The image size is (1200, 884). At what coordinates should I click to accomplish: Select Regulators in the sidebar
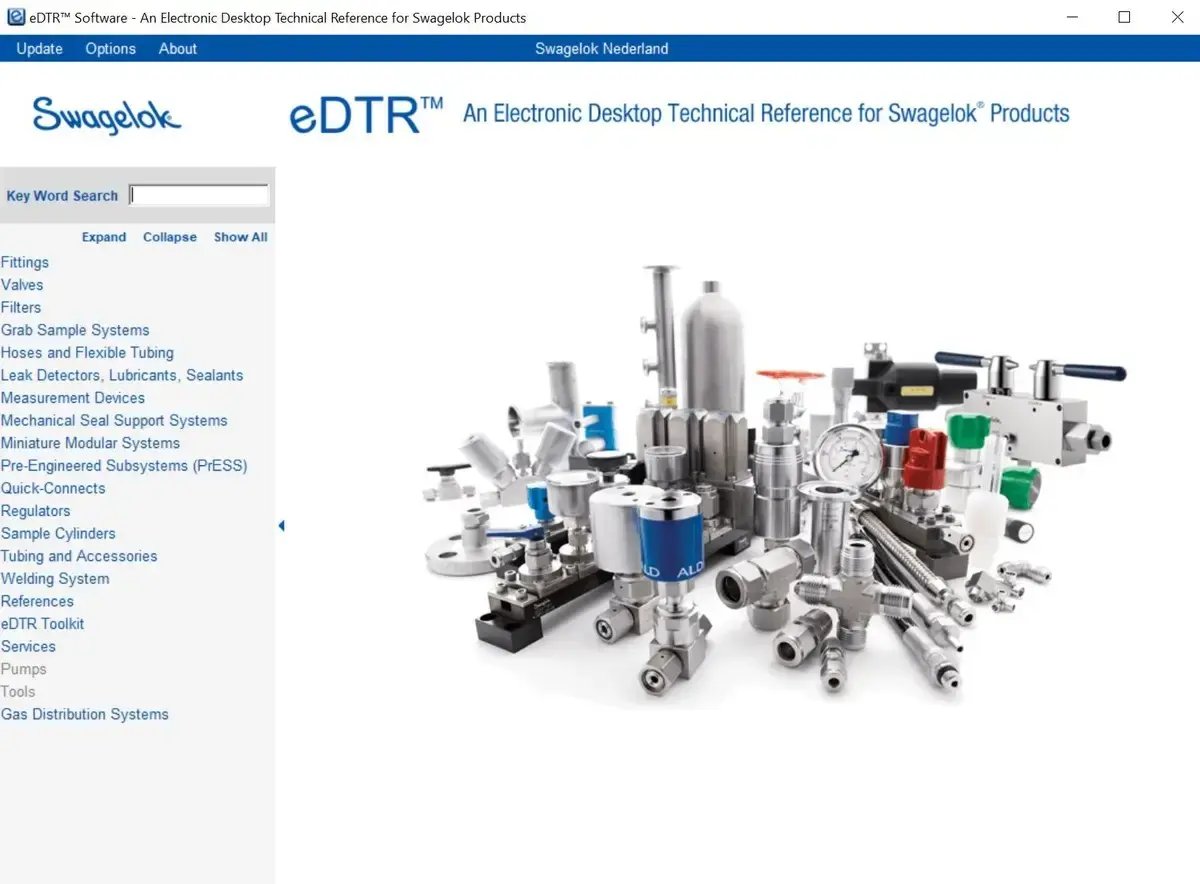click(x=36, y=510)
